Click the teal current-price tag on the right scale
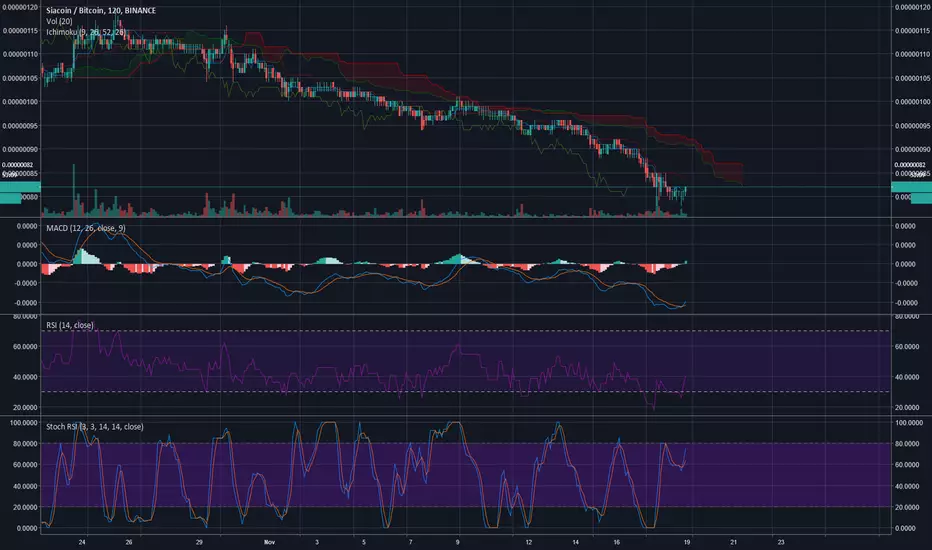The width and height of the screenshot is (932, 550). click(912, 187)
